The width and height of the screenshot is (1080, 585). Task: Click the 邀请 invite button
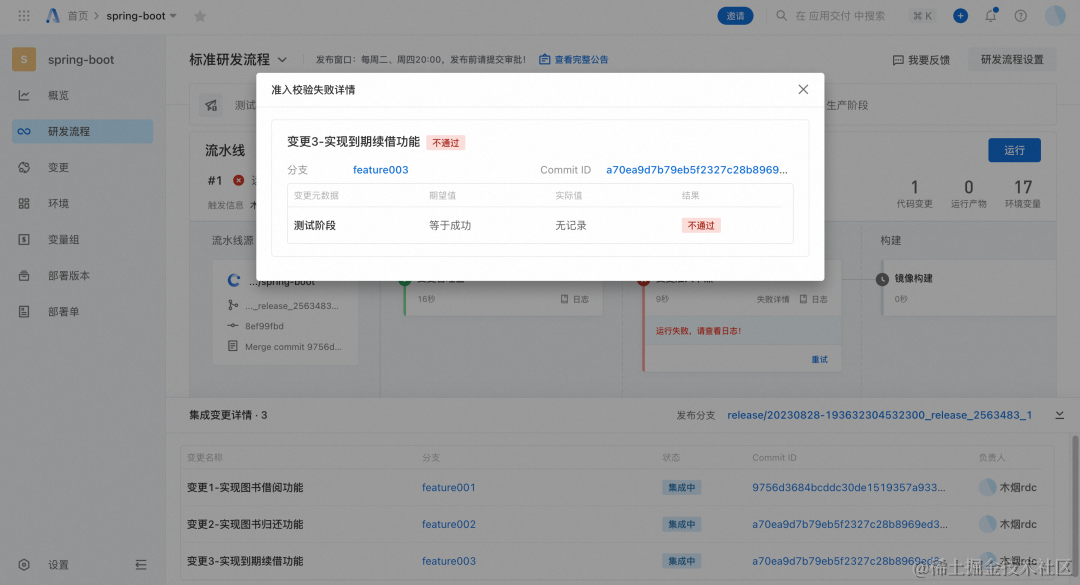(x=735, y=16)
